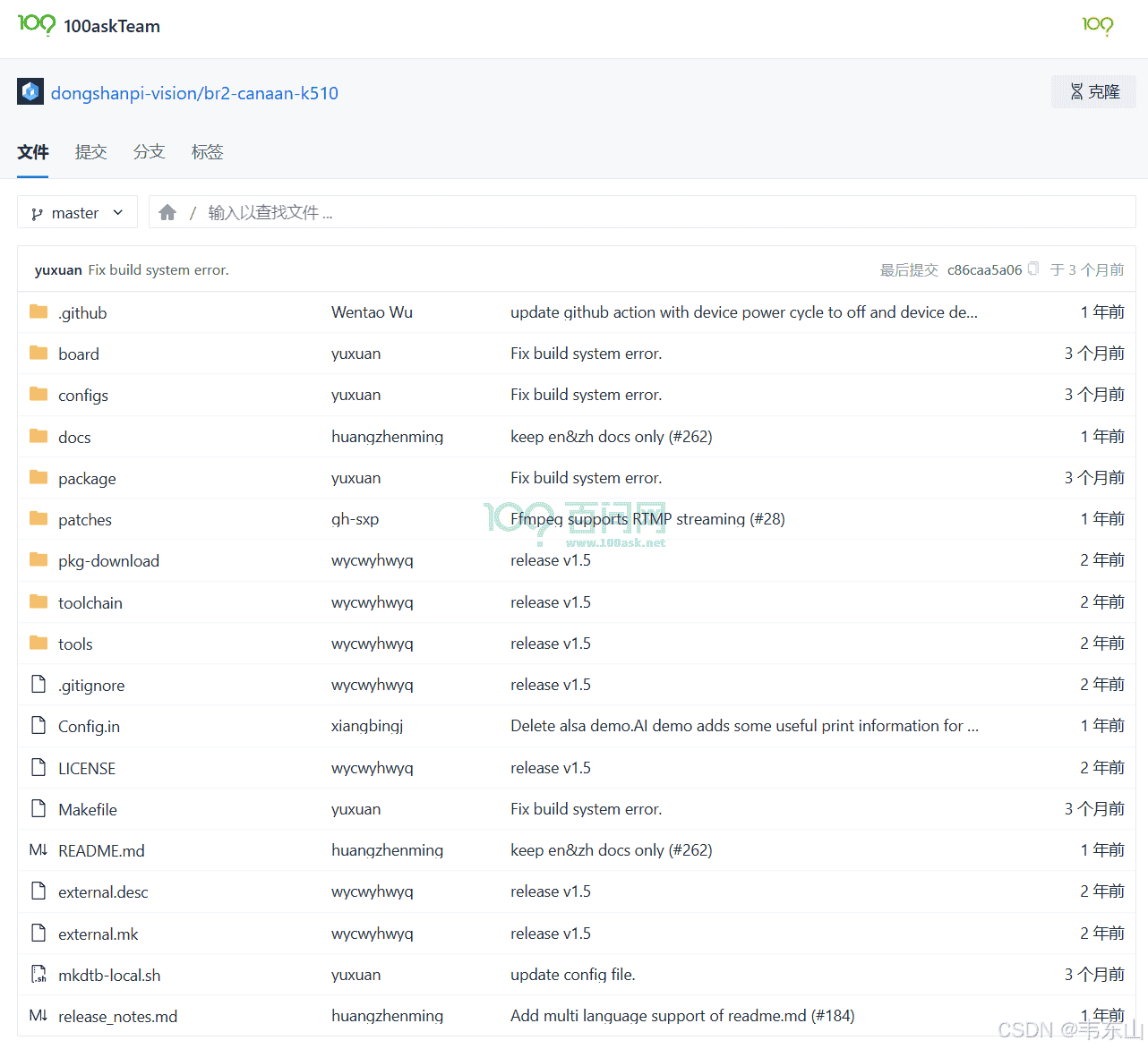Open the Ffmpeg supports RTMP streaming commit

[x=647, y=519]
